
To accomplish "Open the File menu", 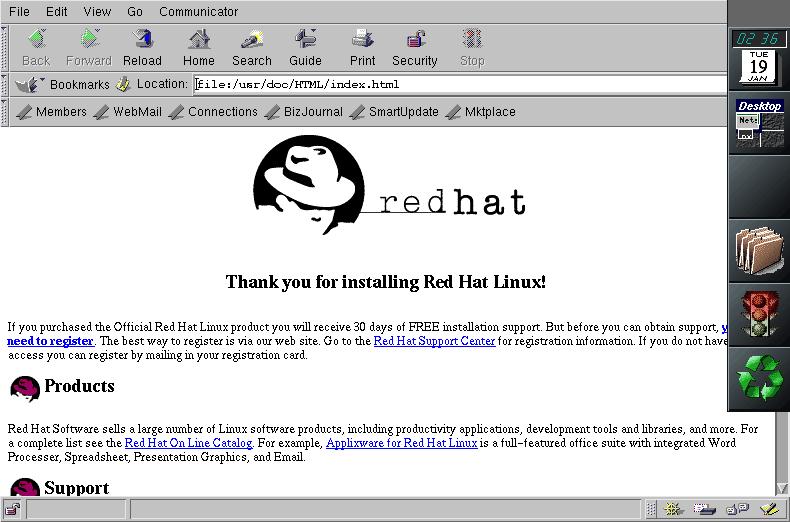I will click(19, 11).
